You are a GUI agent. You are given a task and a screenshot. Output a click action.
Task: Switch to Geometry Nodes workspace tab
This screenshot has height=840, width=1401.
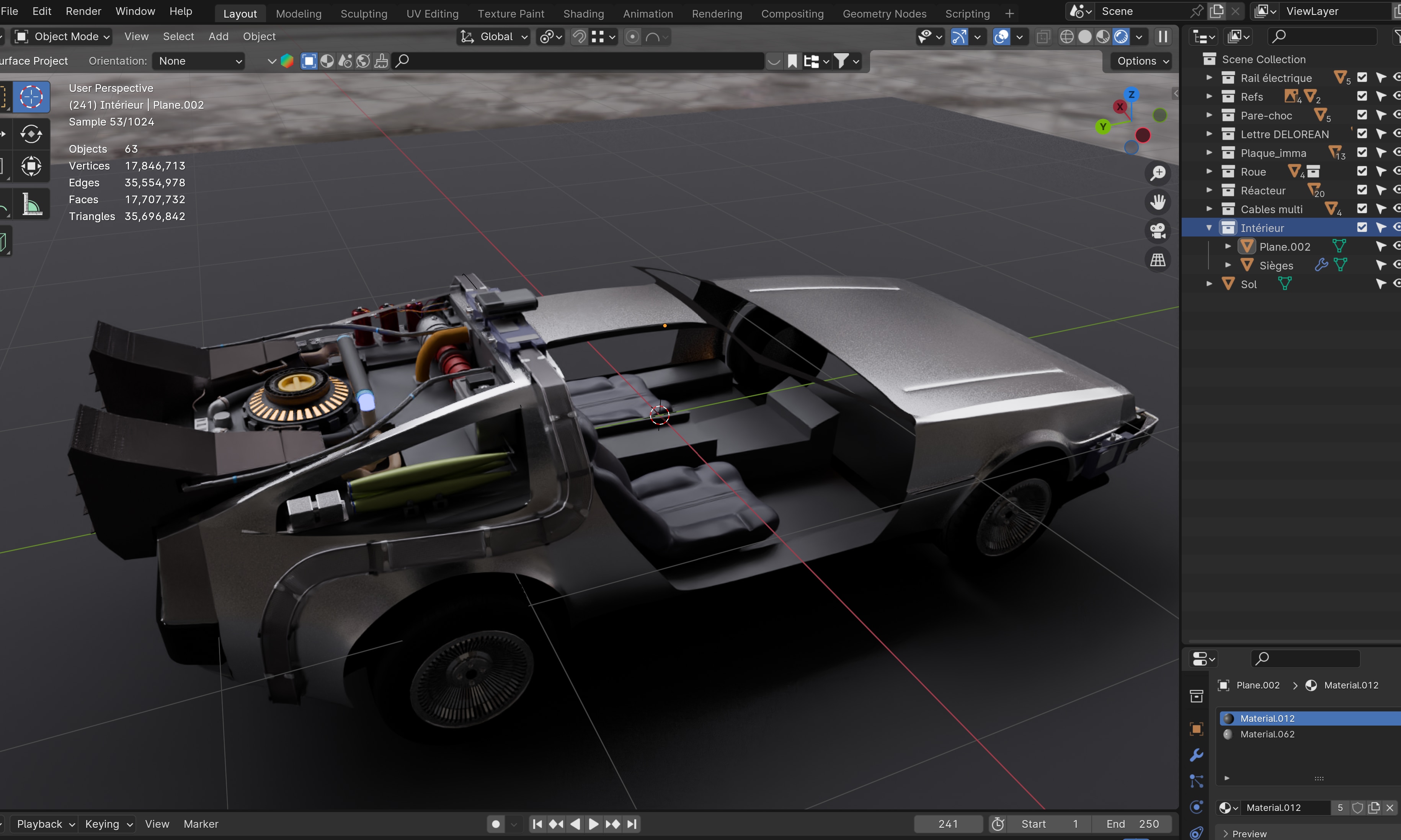click(x=884, y=13)
